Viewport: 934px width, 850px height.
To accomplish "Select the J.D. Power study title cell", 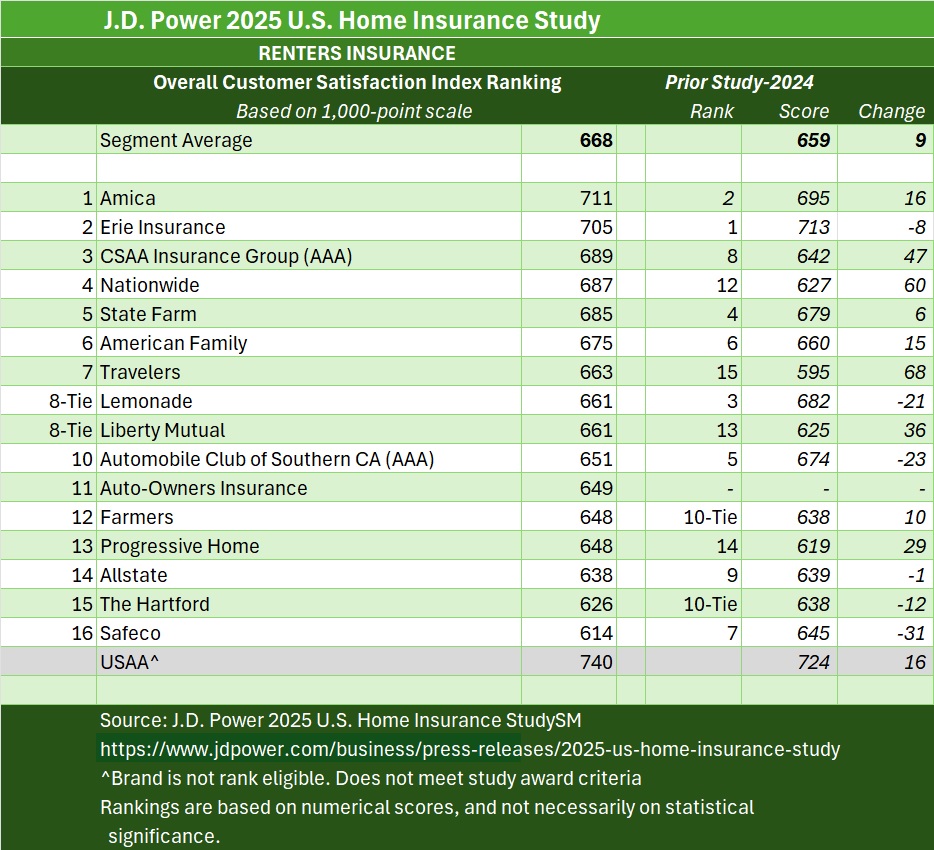I will click(351, 20).
